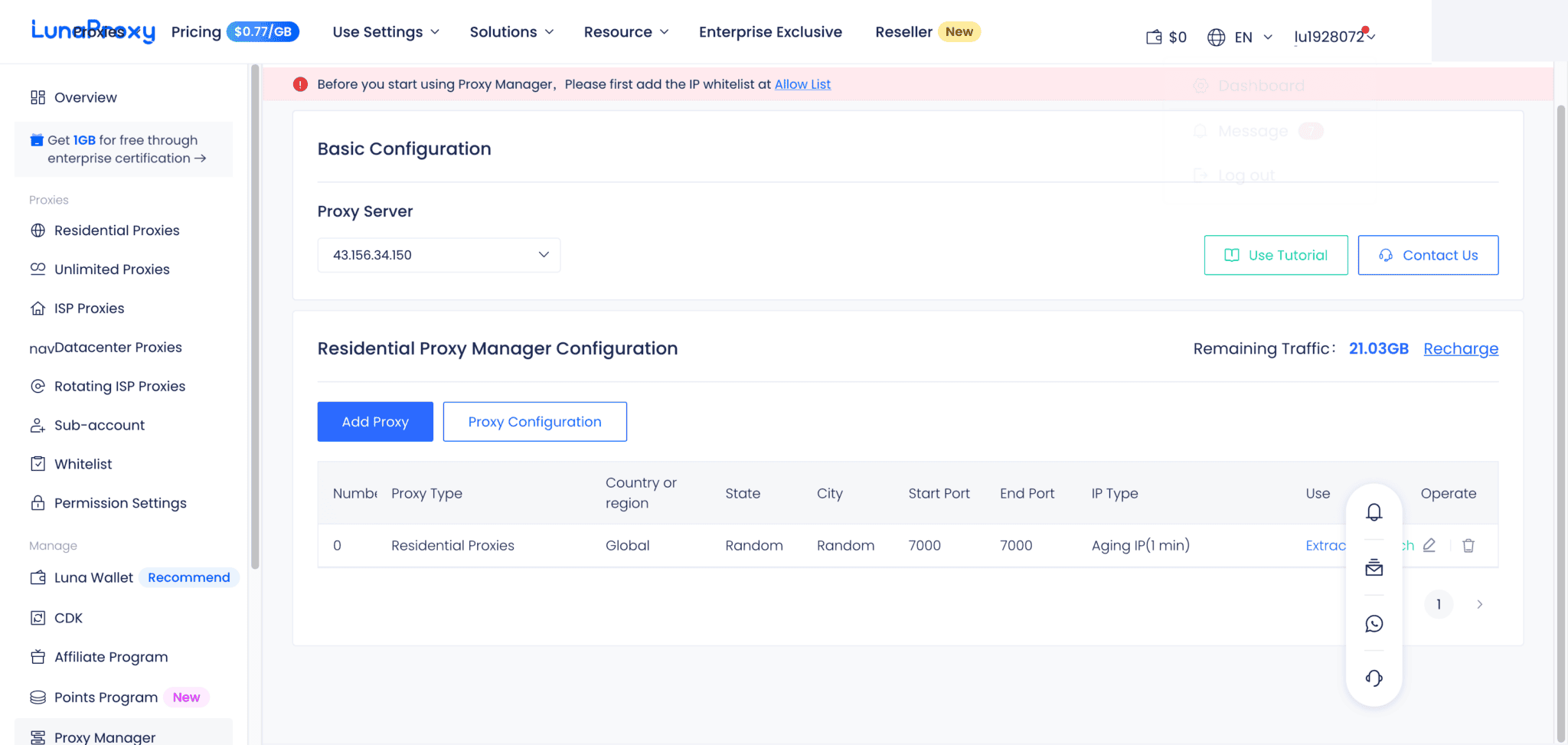Open email contact from floating toolbar
The height and width of the screenshot is (745, 1568).
tap(1374, 567)
